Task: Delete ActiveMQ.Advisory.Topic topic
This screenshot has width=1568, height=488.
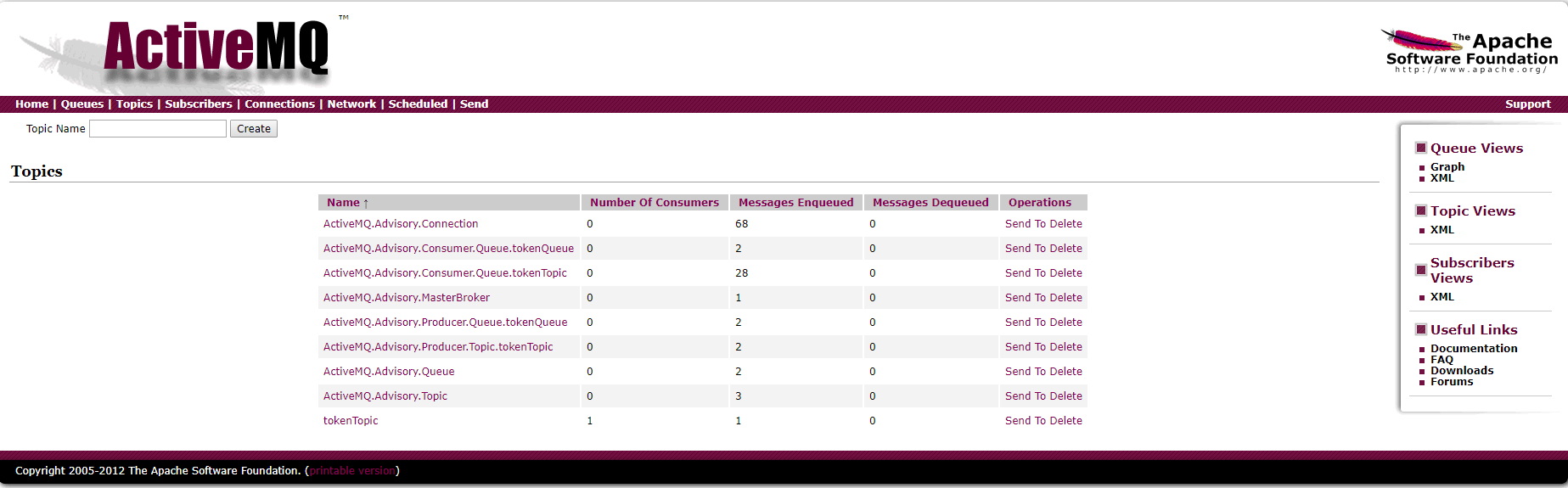Action: tap(1066, 396)
